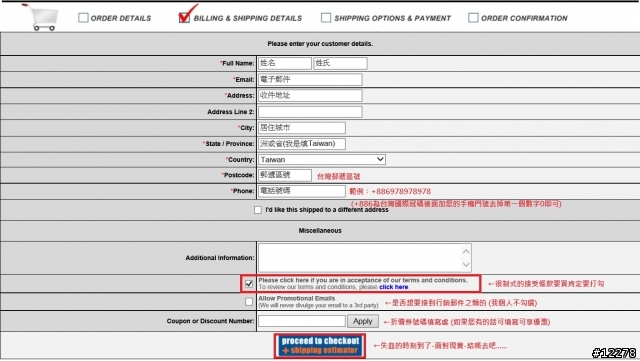Open the 'click here' terms link

tap(393, 287)
